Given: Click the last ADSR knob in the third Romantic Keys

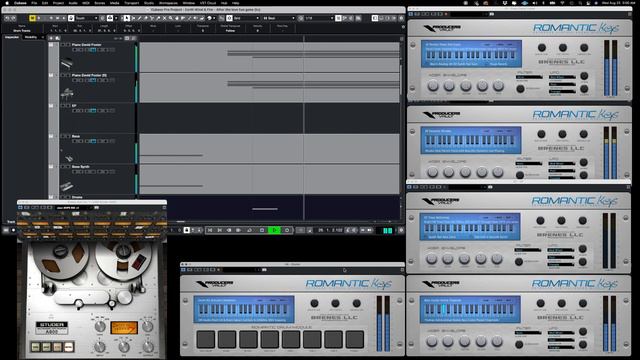Looking at the screenshot, I should (497, 259).
